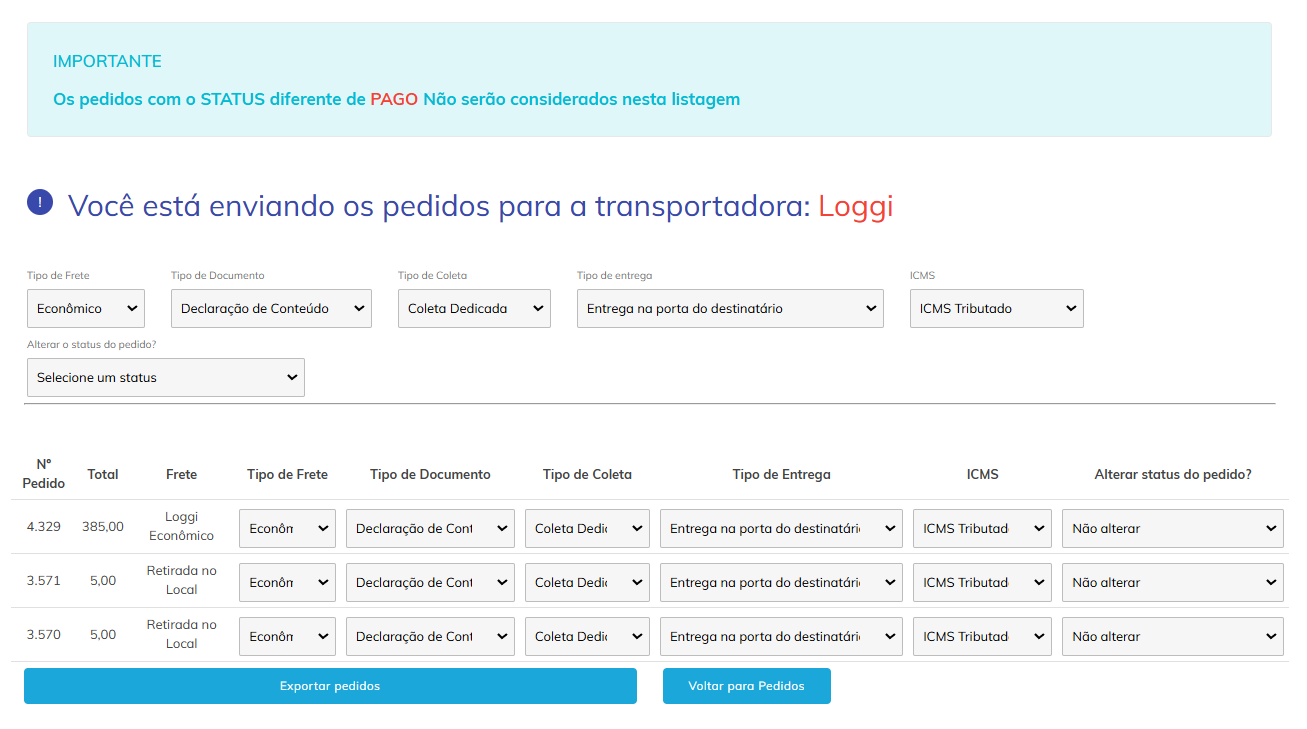Click the 'Tipo de Entrega' table column header
The image size is (1307, 729).
tap(781, 474)
